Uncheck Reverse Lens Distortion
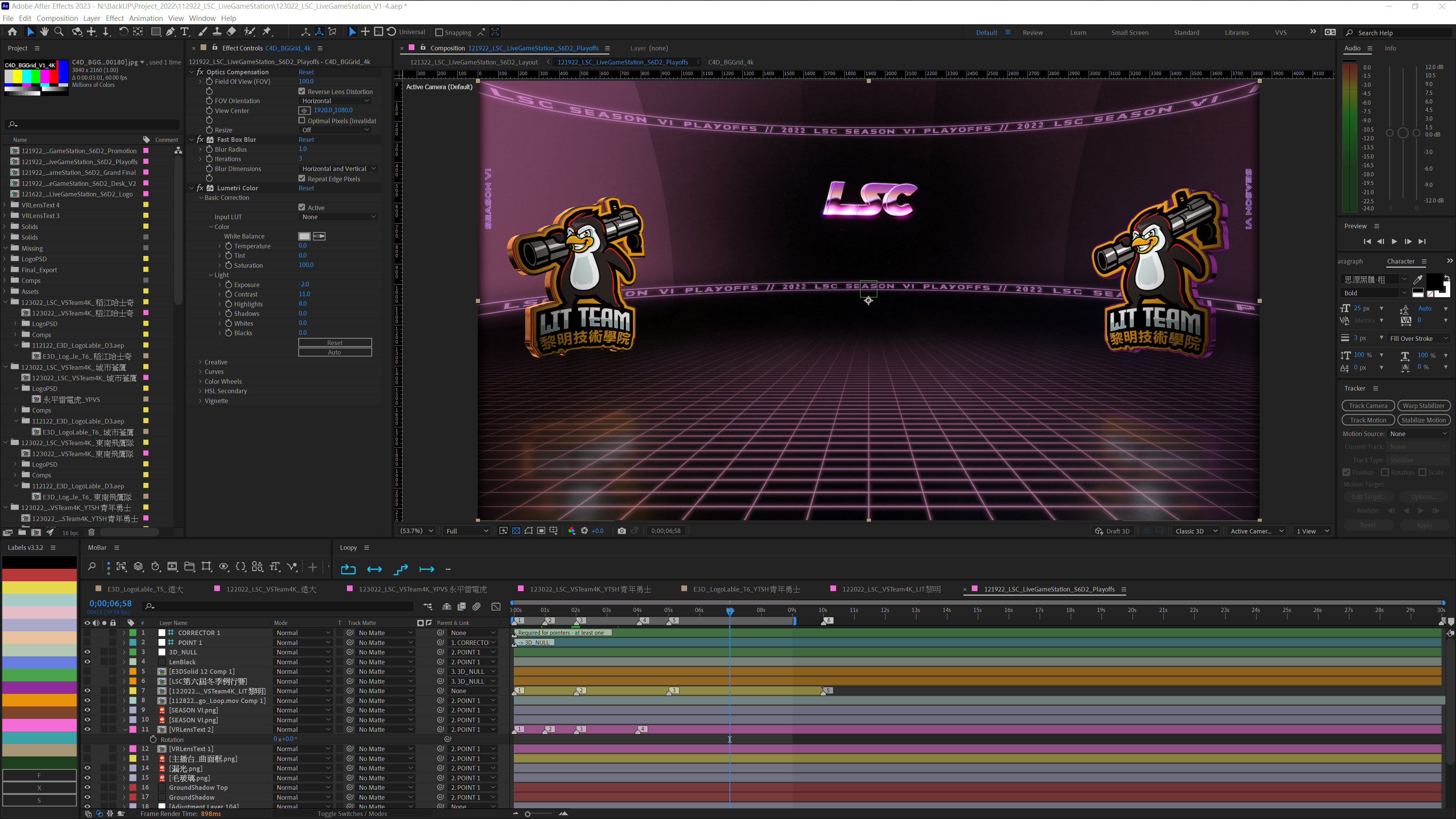 click(x=302, y=91)
